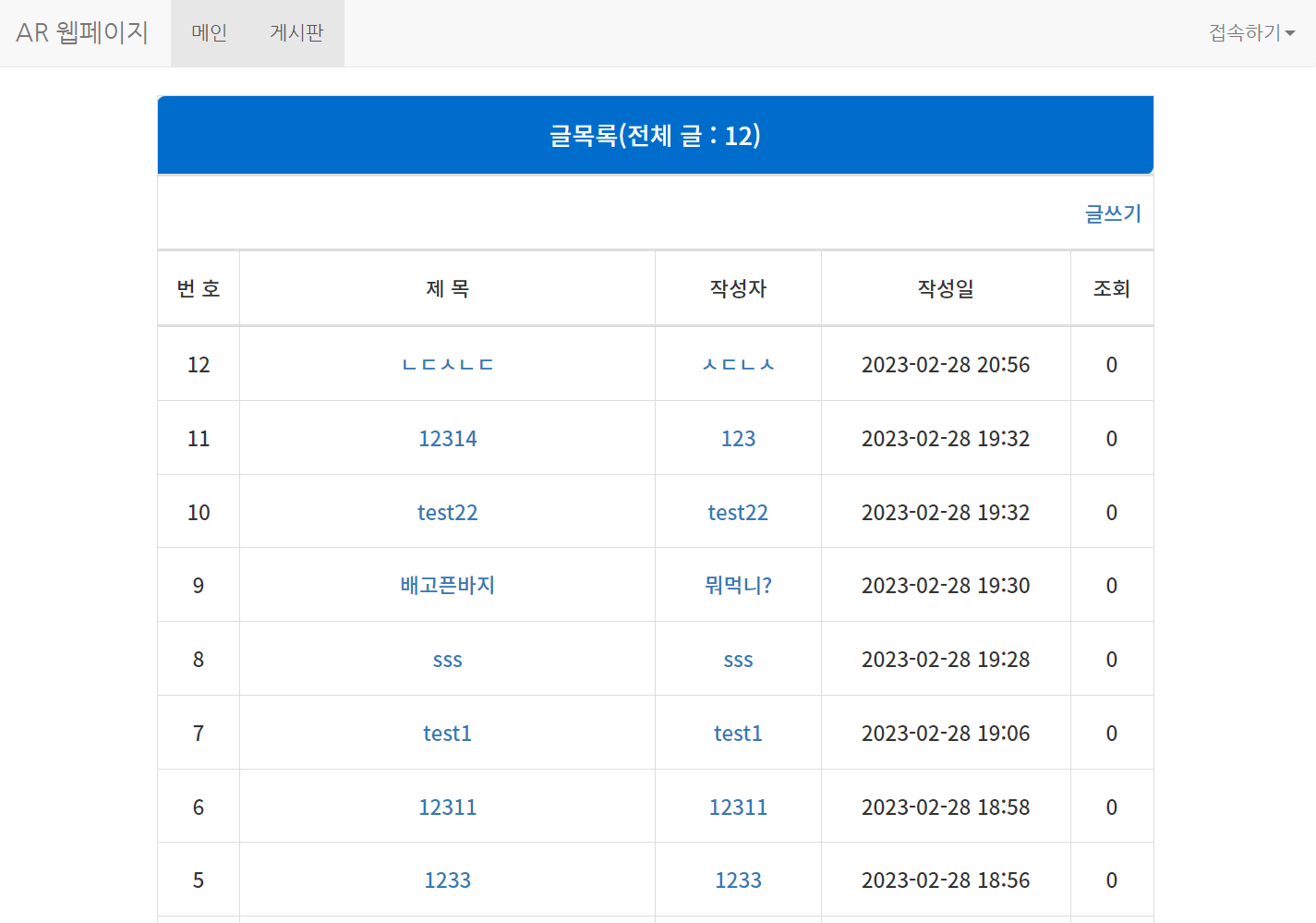Viewport: 1316px width, 923px height.
Task: Click the 글목록(전체 글 : 12) header
Action: (x=656, y=136)
